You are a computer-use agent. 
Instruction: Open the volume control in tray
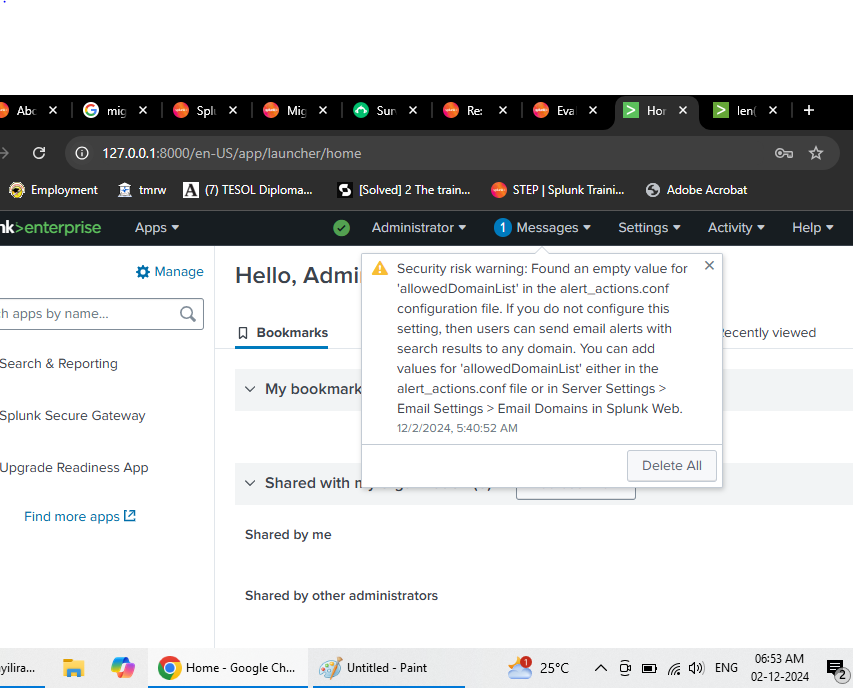(696, 668)
